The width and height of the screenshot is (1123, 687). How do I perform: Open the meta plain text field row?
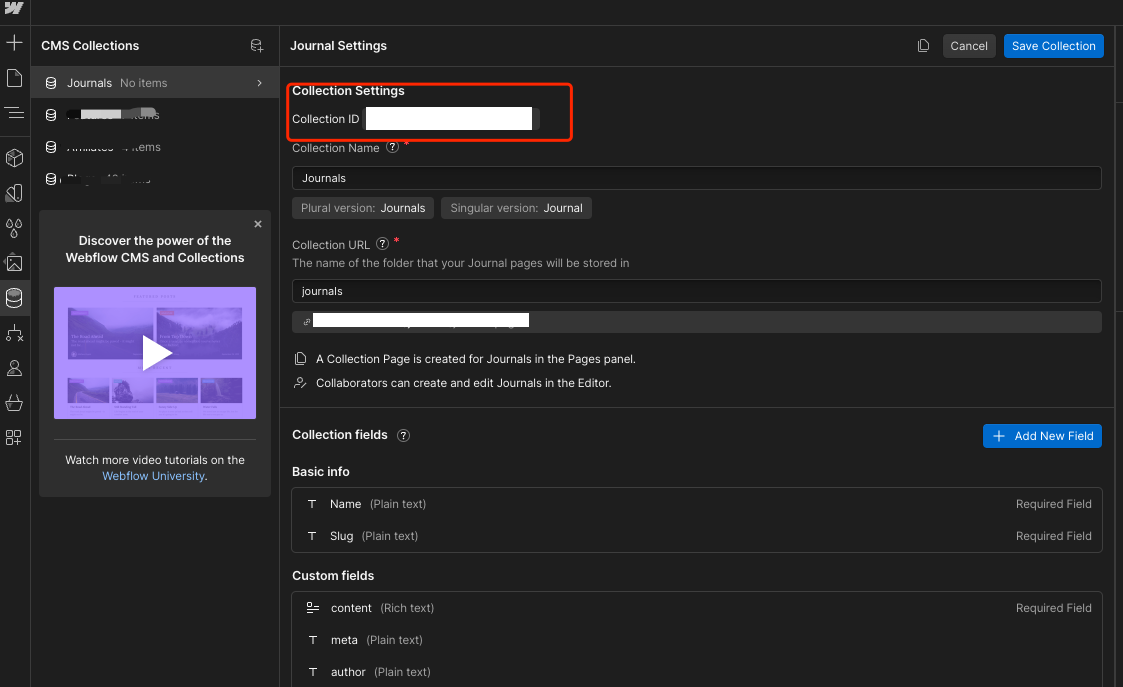point(696,640)
